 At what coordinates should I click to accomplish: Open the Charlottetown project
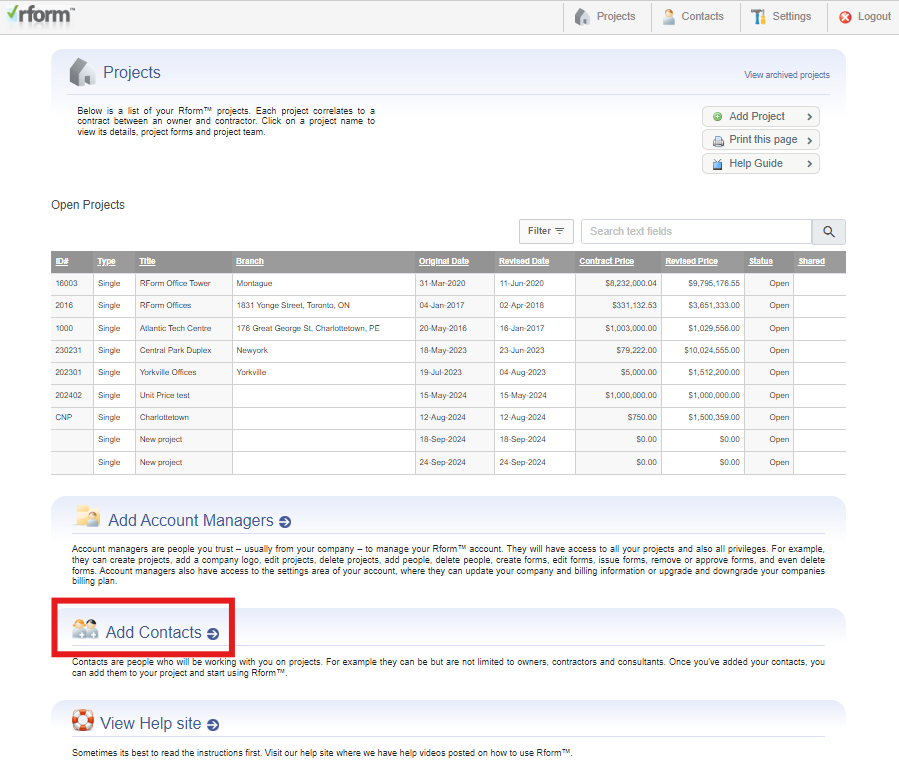pos(164,417)
